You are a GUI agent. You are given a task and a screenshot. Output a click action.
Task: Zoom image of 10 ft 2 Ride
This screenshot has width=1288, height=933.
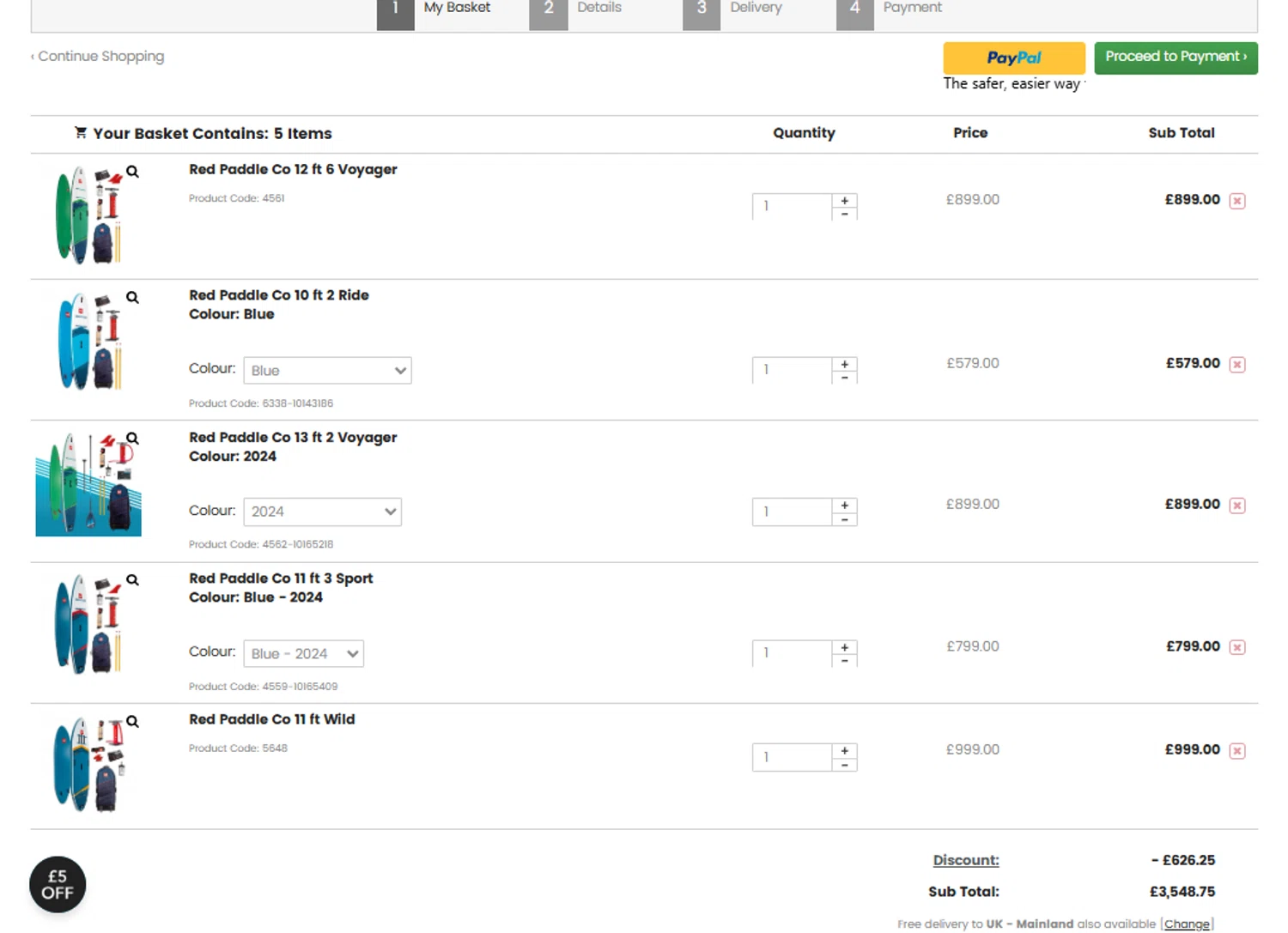[132, 297]
